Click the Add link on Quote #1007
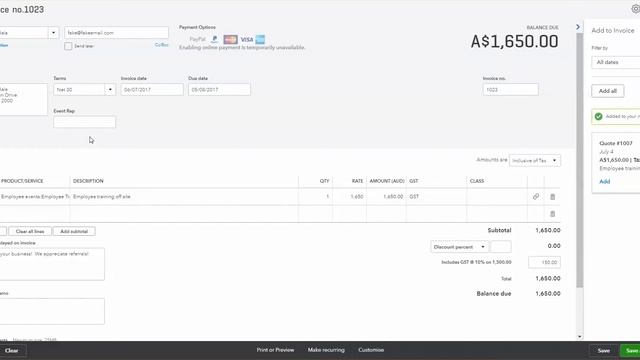 (604, 182)
